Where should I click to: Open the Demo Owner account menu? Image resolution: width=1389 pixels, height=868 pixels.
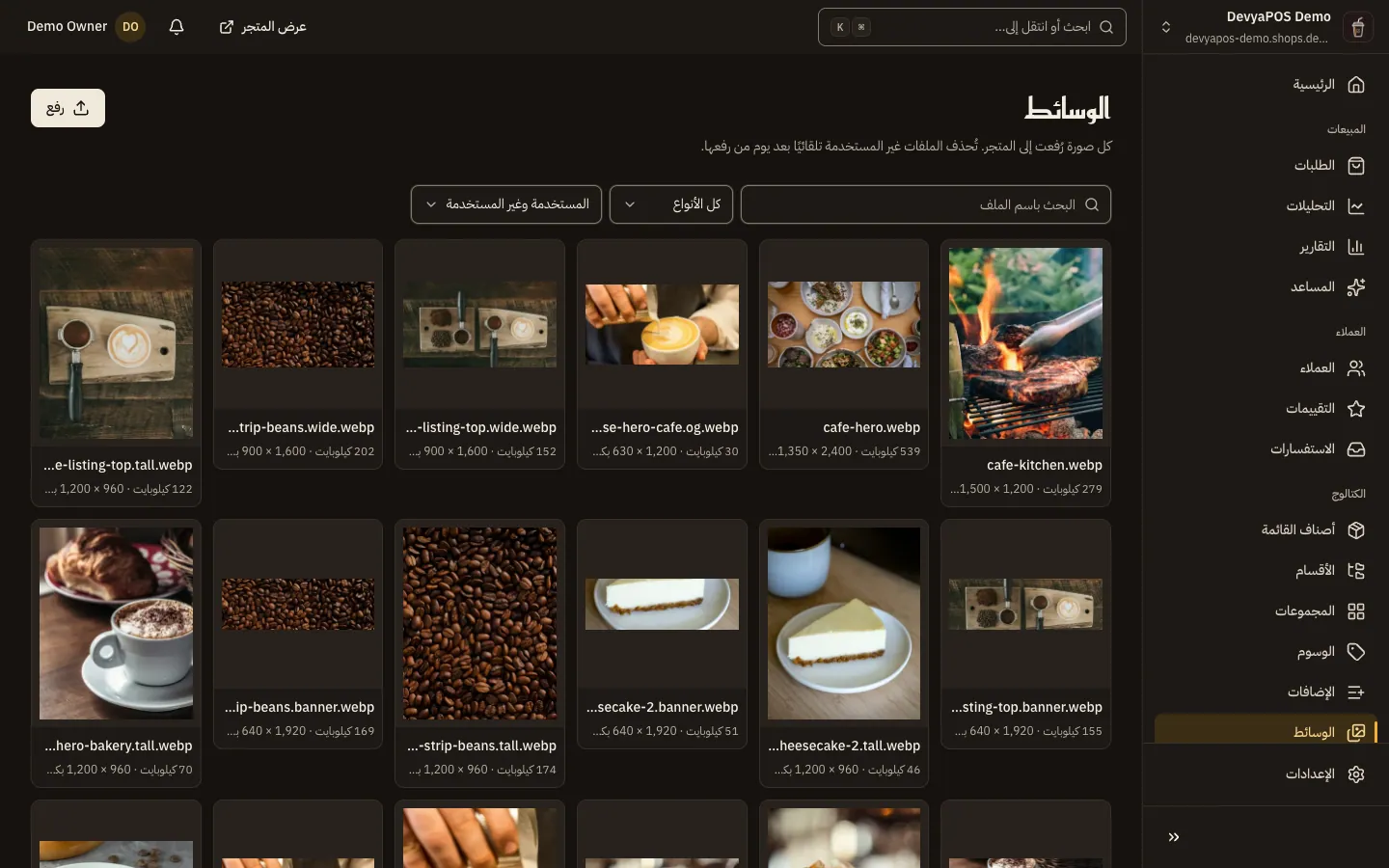click(x=86, y=27)
